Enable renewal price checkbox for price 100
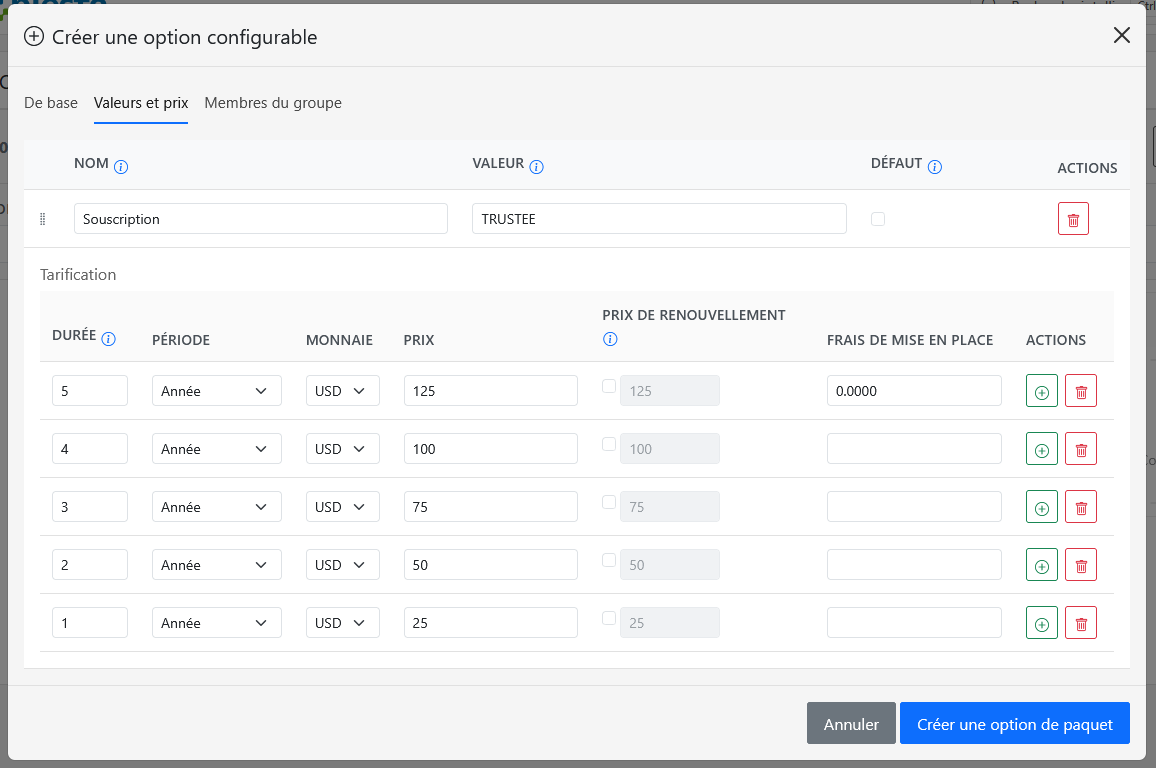Viewport: 1156px width, 768px height. [x=609, y=444]
